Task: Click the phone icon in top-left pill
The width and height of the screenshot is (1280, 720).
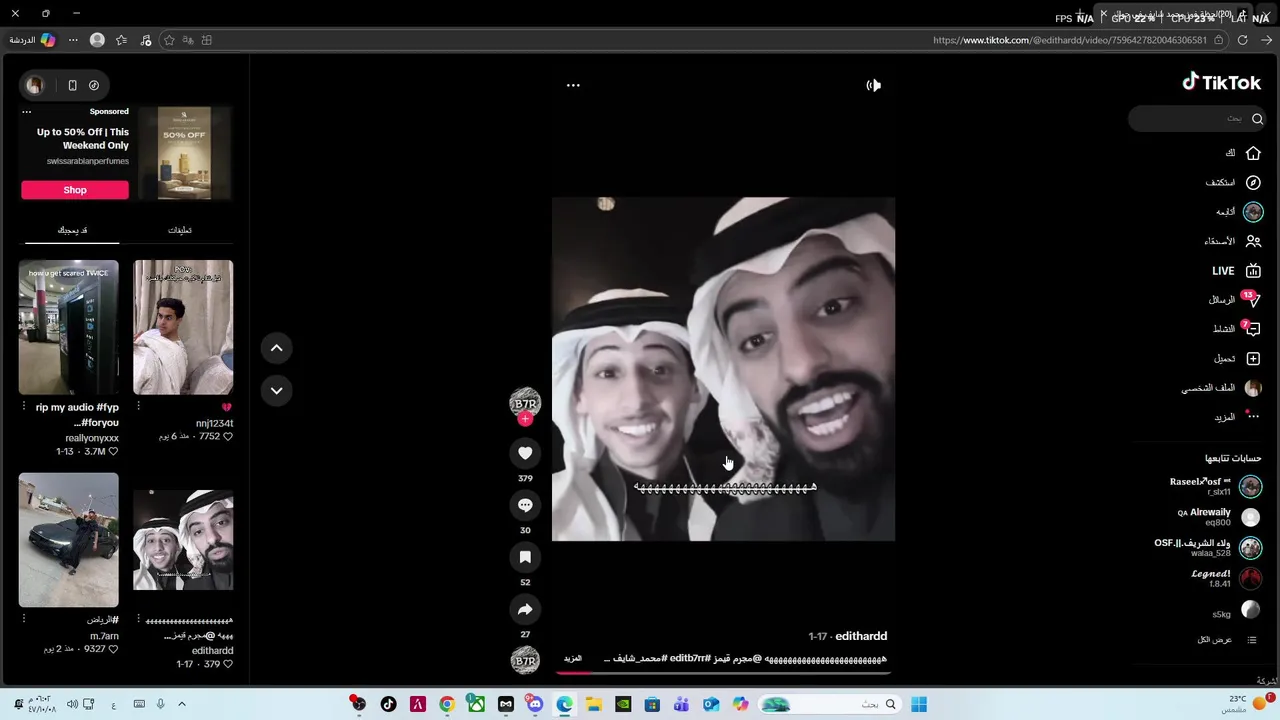Action: pyautogui.click(x=72, y=85)
